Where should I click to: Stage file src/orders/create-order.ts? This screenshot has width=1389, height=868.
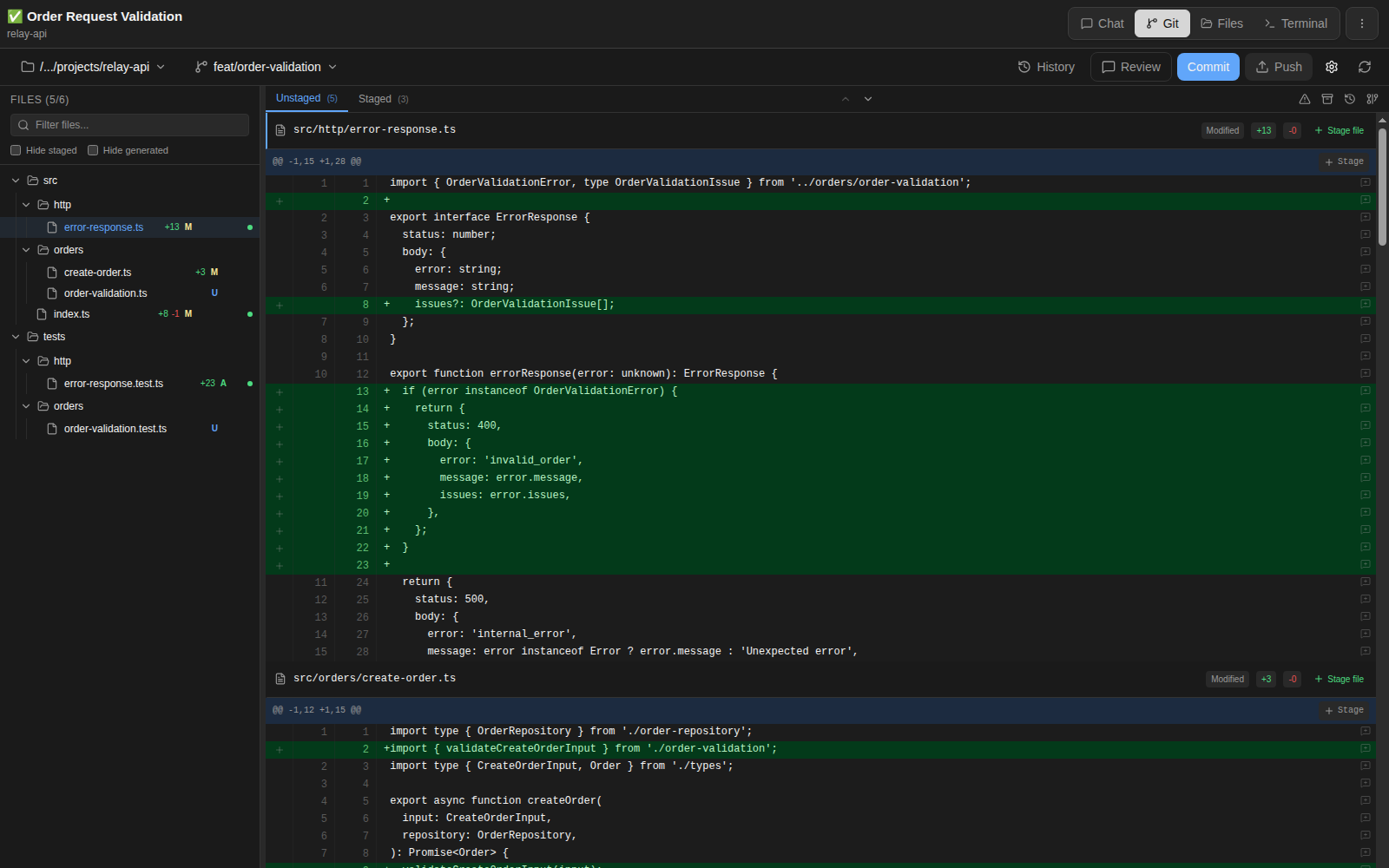(x=1339, y=679)
